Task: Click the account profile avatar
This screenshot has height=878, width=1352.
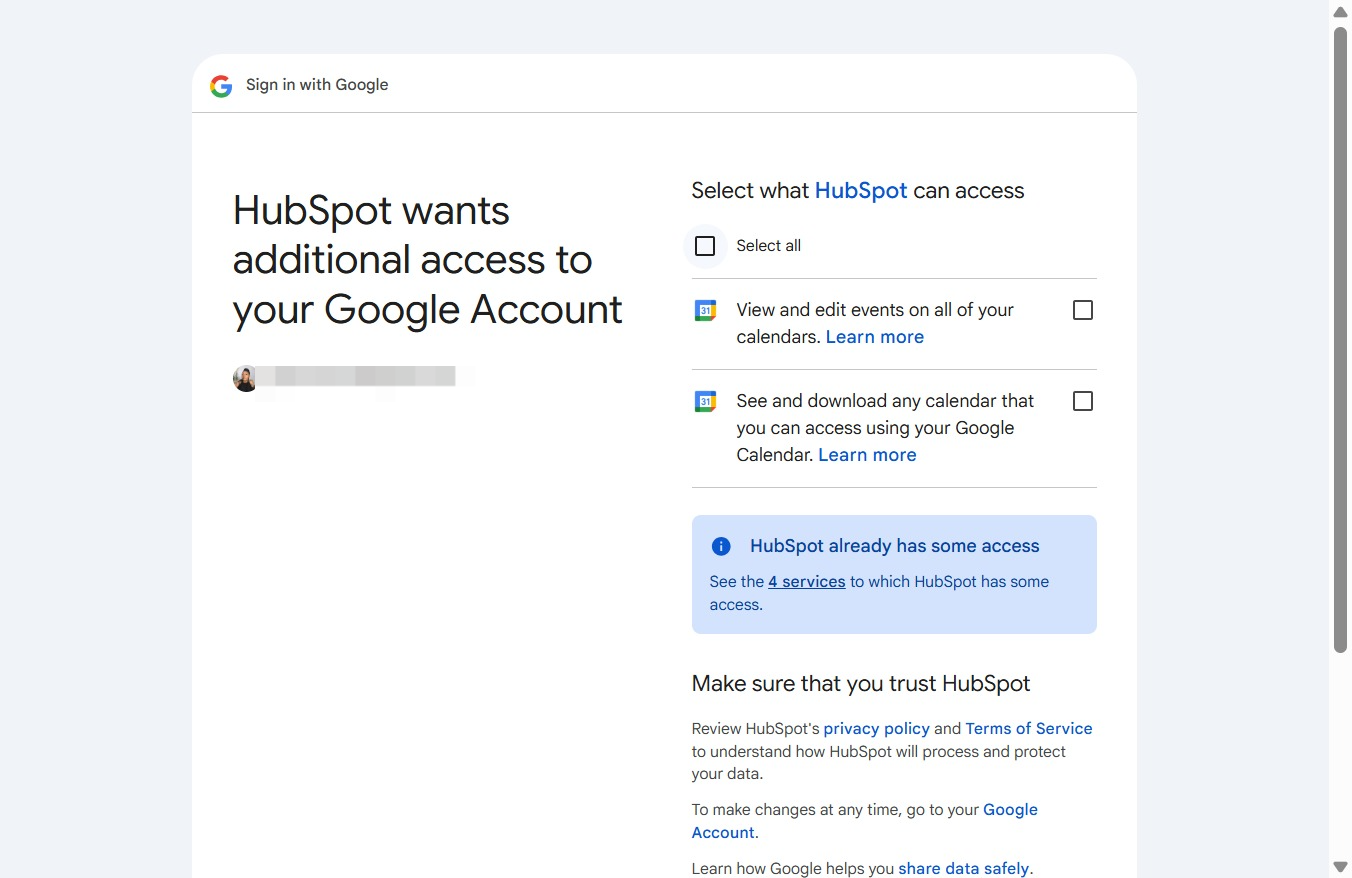Action: tap(245, 378)
